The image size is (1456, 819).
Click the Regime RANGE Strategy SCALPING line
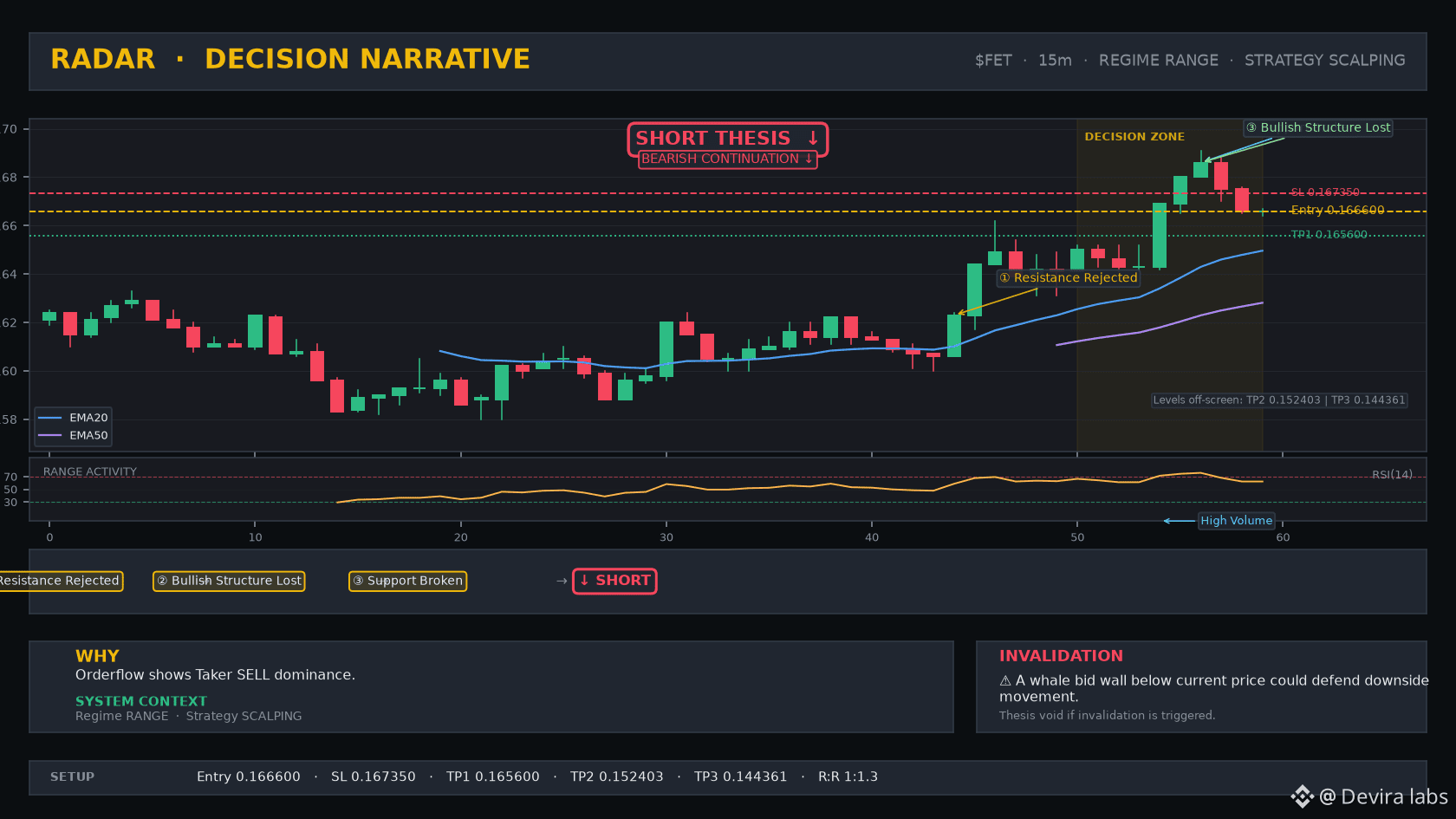(188, 716)
